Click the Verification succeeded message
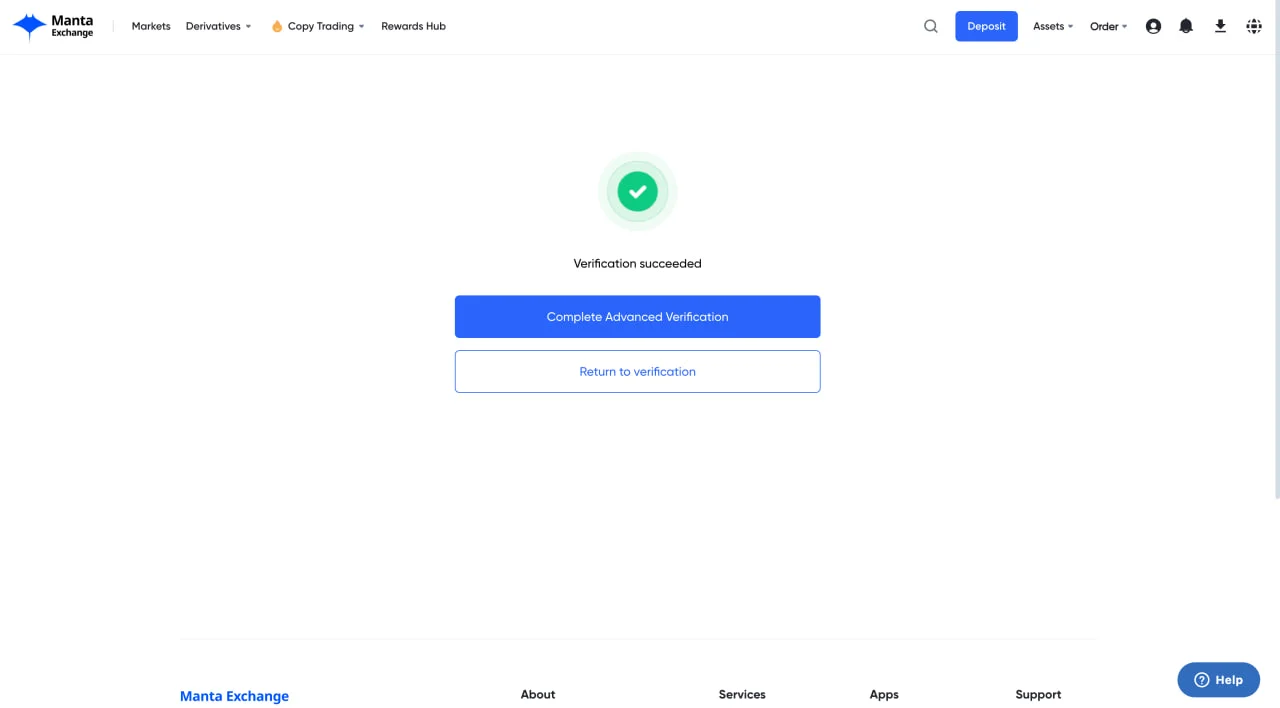Screen dimensions: 1280x708 click(637, 264)
